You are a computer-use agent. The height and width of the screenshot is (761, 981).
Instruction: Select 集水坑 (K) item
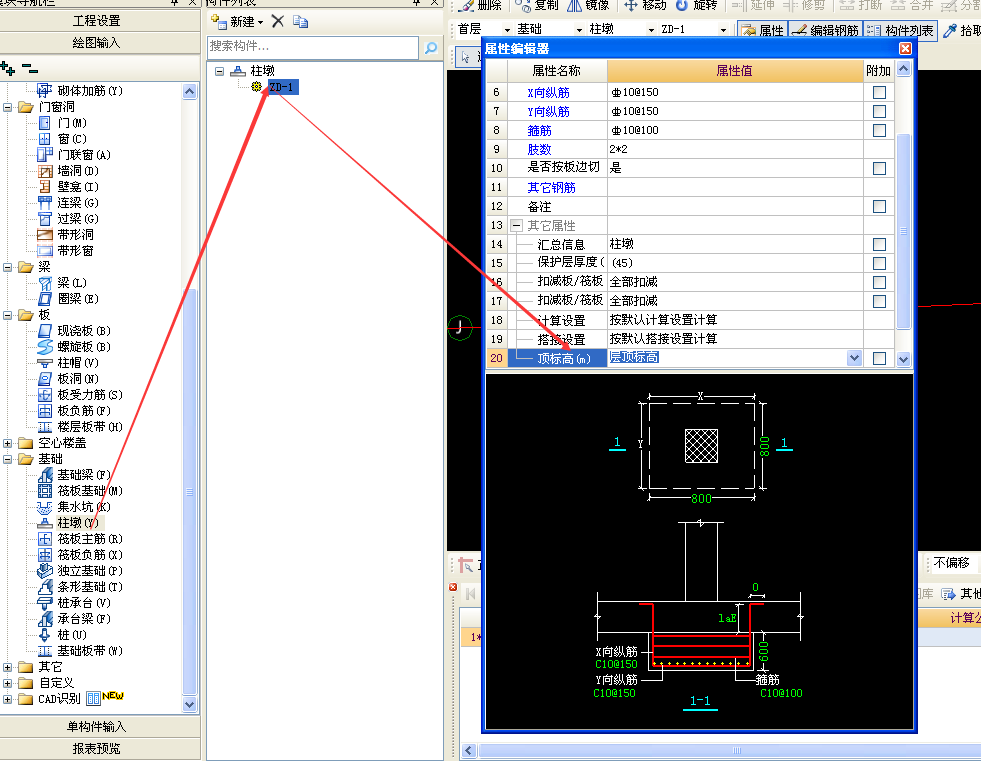pos(74,507)
